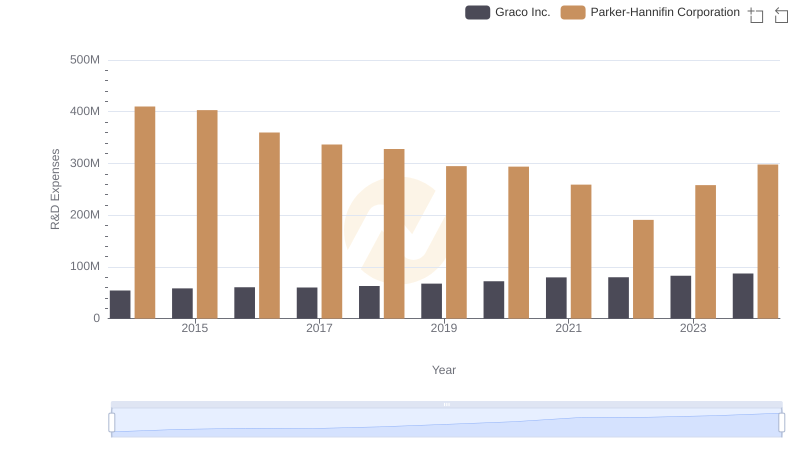Click the 2021 x-axis label

[x=568, y=328]
